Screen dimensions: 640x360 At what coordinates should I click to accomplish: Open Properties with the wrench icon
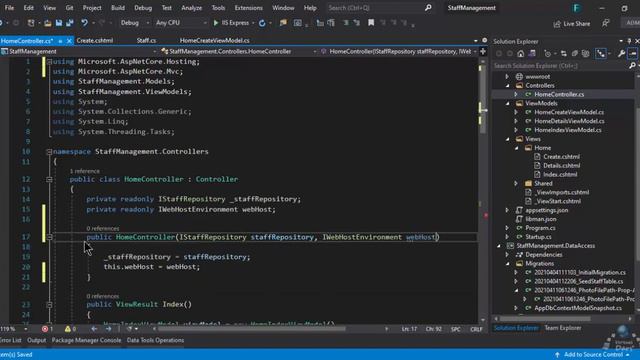(621, 53)
